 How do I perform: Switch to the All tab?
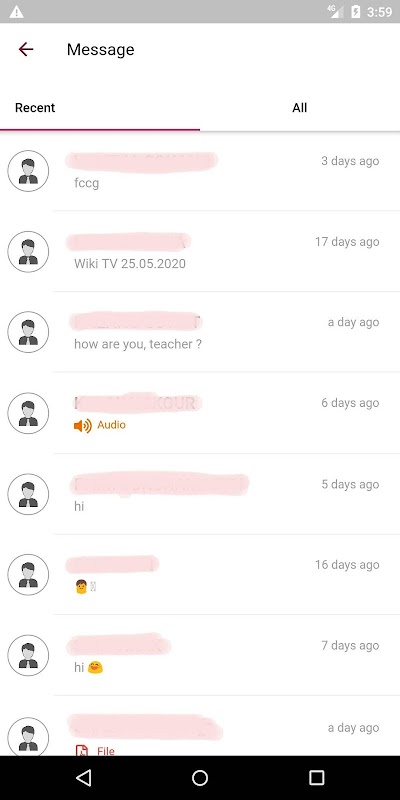tap(299, 108)
